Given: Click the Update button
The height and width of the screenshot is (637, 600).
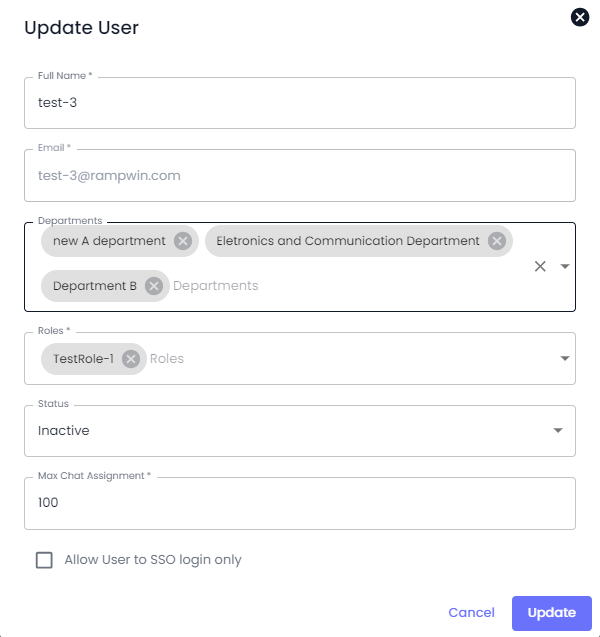Looking at the screenshot, I should click(551, 613).
